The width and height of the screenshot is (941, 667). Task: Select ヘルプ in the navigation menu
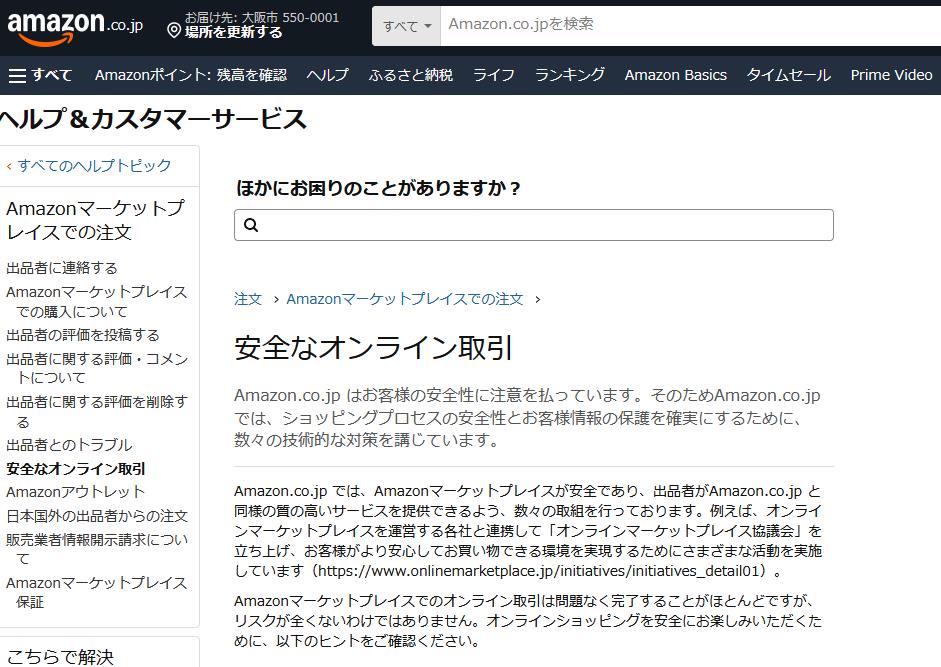point(327,74)
